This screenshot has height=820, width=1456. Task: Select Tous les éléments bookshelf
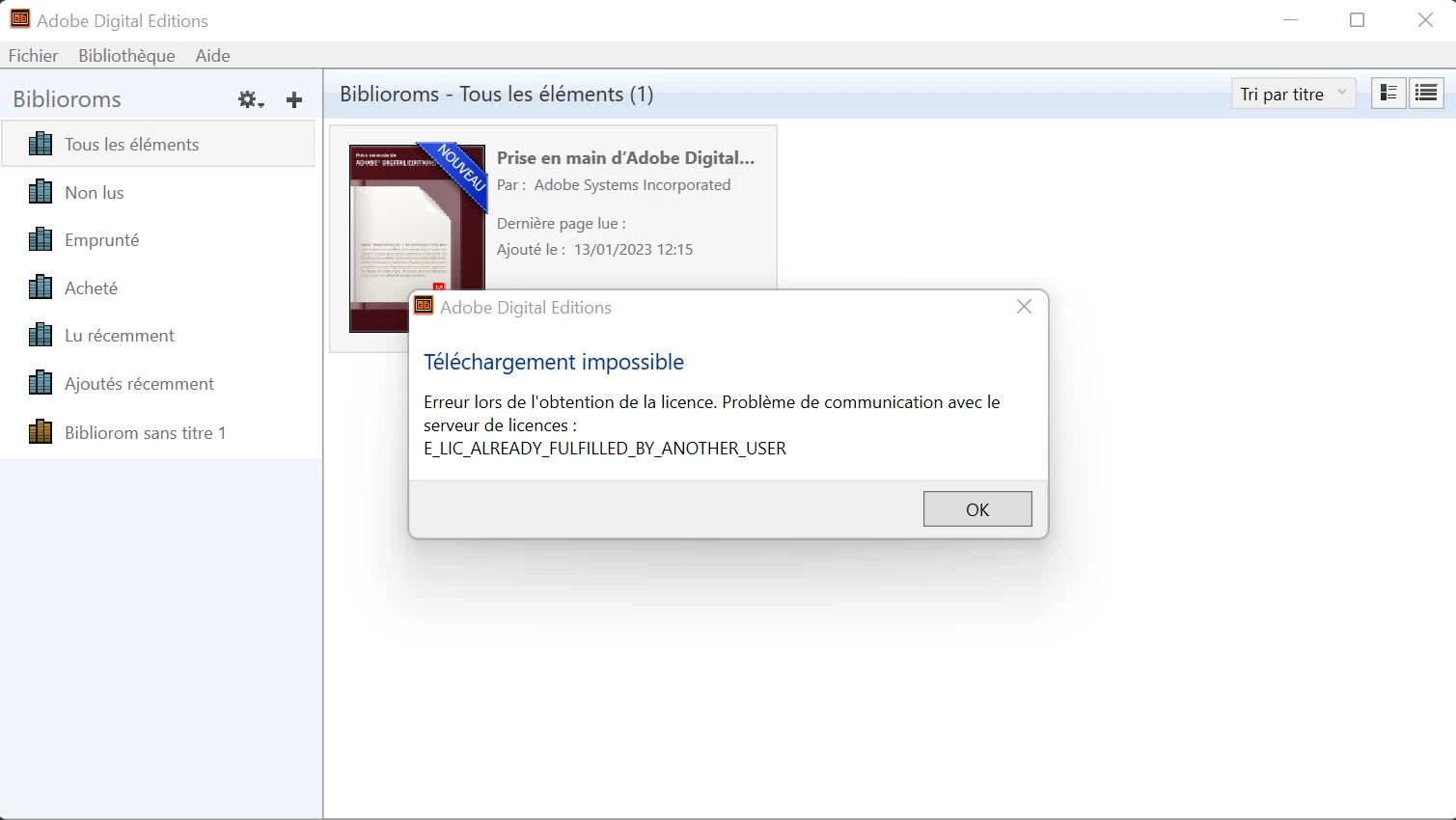[x=158, y=144]
